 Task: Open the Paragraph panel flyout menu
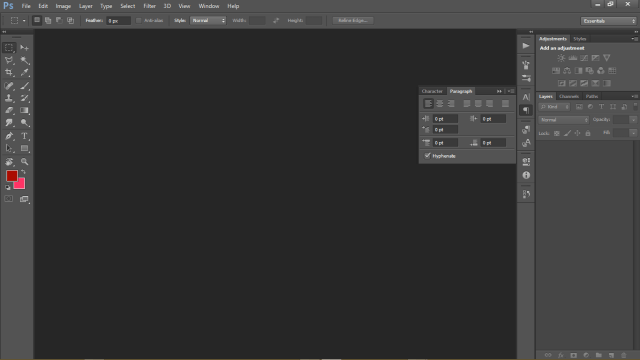click(x=511, y=91)
